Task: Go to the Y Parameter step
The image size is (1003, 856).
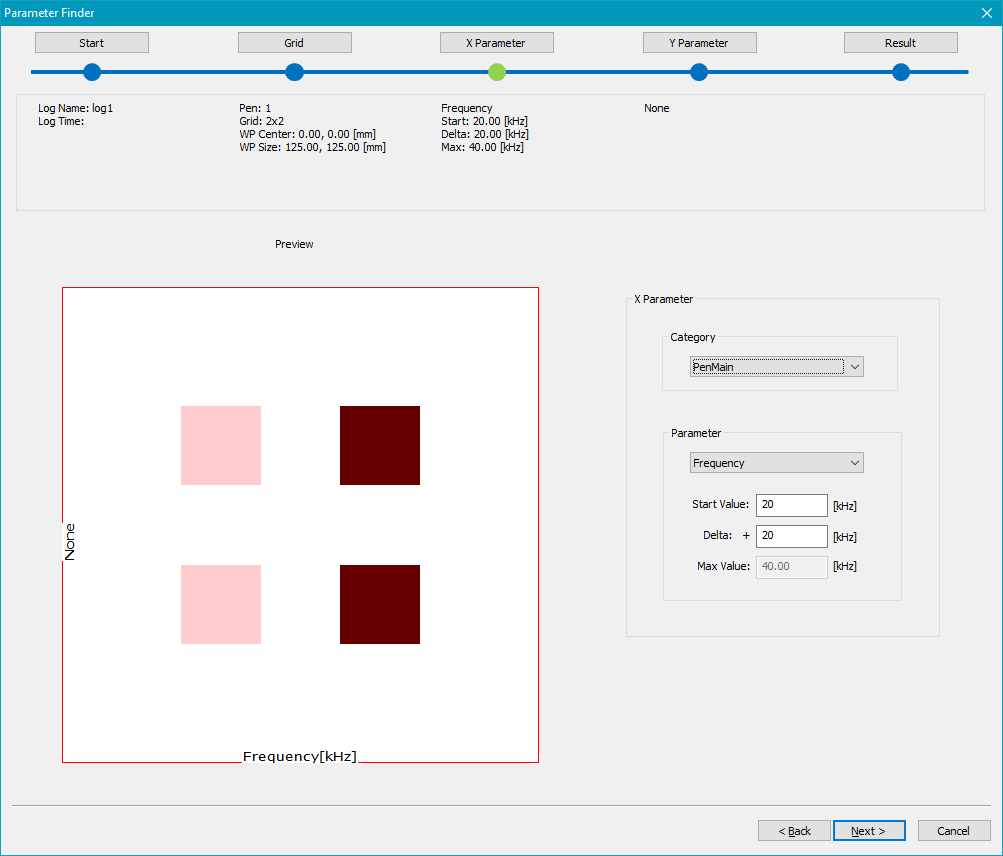Action: [699, 43]
